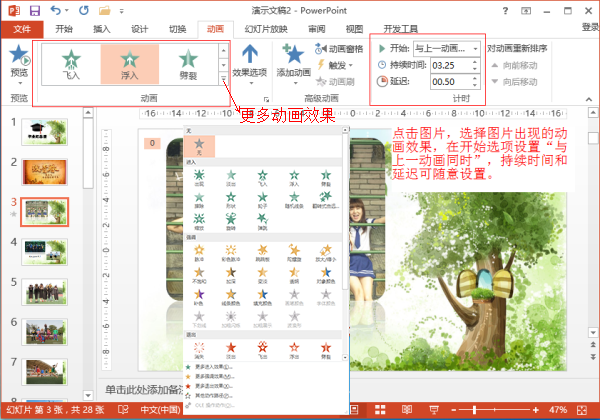Image resolution: width=600 pixels, height=420 pixels.
Task: Collapse the ribbon with the chevron
Action: 589,99
